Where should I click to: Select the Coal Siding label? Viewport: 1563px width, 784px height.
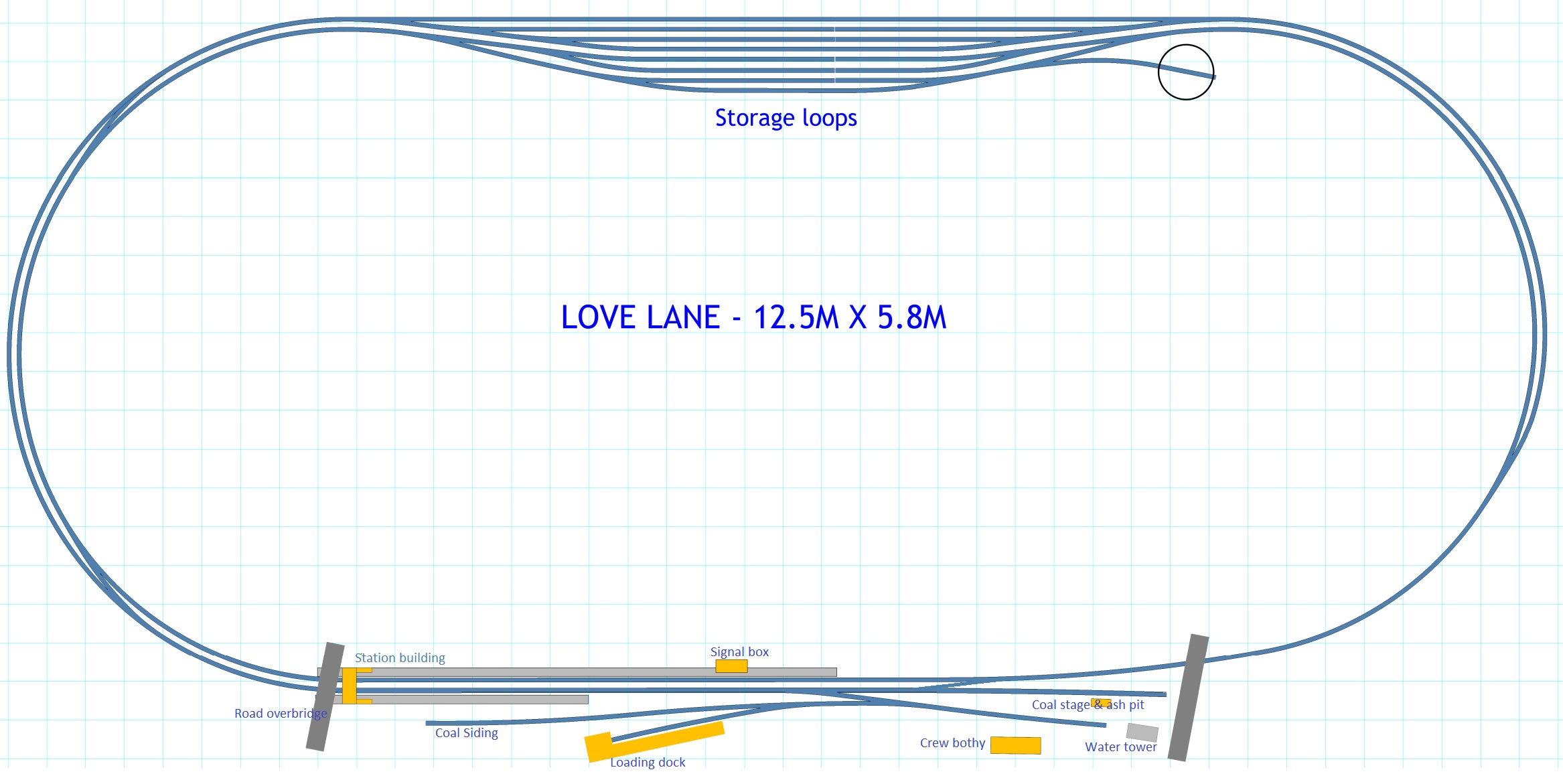tap(467, 733)
